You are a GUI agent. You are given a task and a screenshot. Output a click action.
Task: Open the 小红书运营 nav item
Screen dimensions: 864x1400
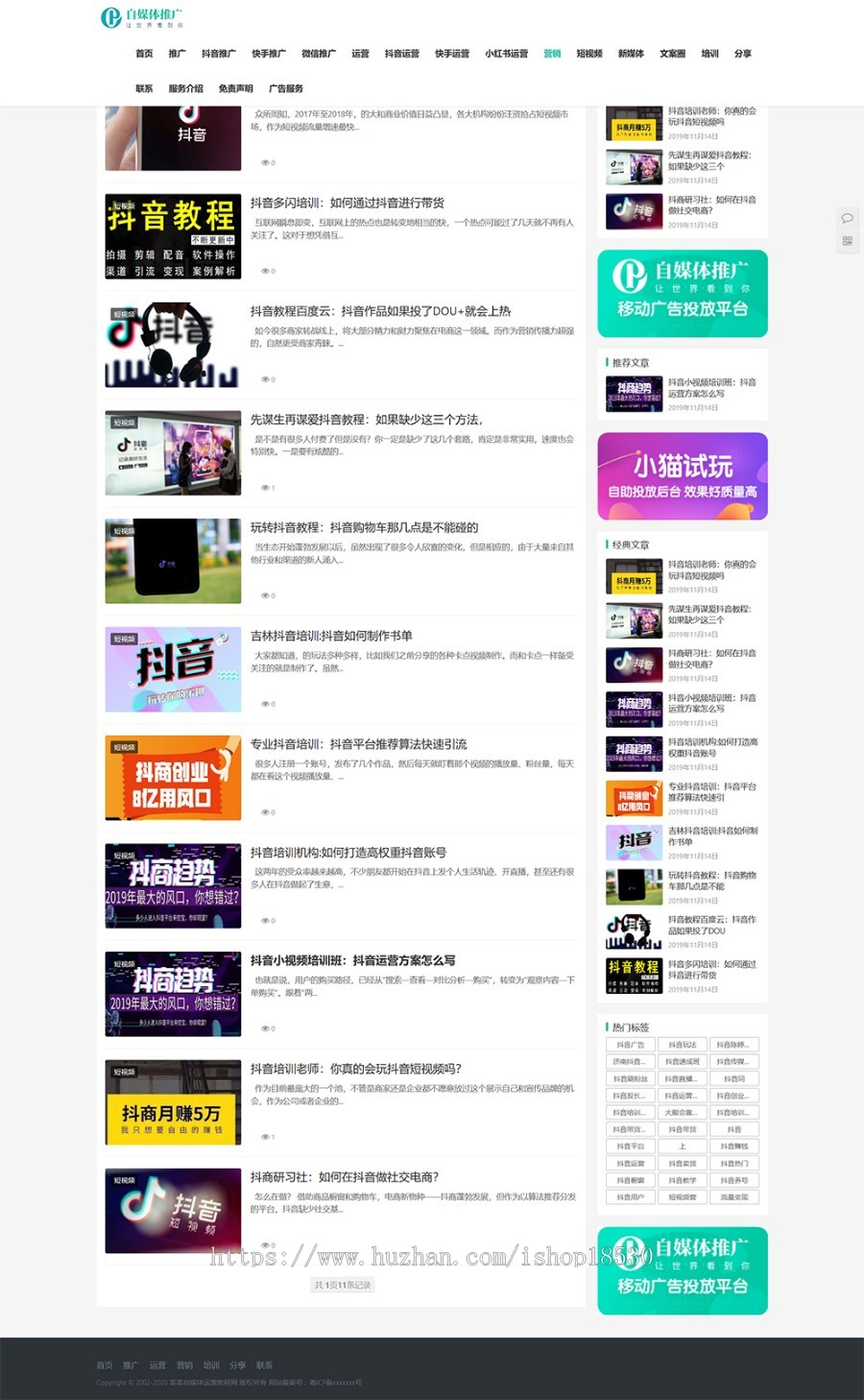click(506, 54)
